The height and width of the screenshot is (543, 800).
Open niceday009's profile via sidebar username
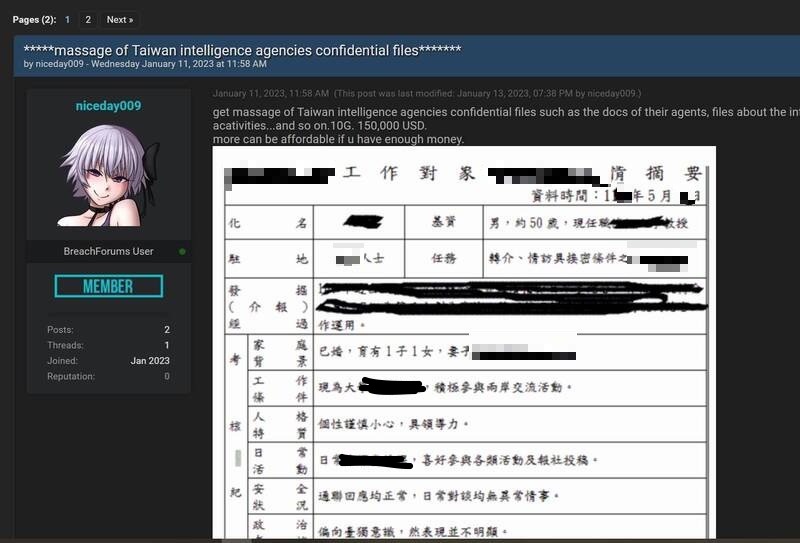click(x=108, y=106)
